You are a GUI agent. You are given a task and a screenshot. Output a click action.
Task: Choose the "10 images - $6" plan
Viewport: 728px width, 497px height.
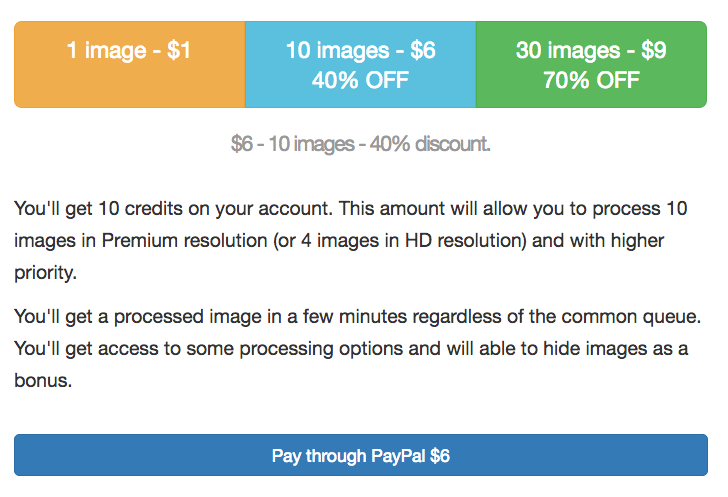coord(360,51)
